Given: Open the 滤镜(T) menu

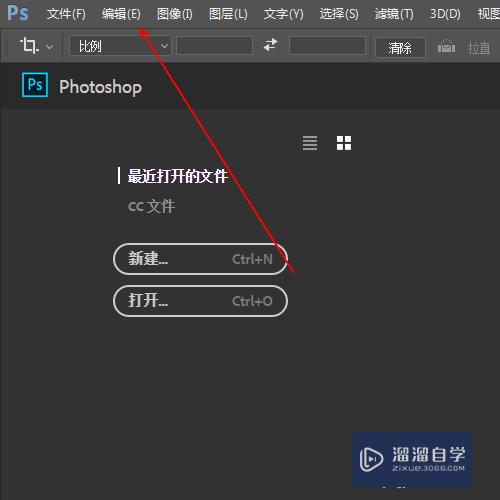Looking at the screenshot, I should 394,14.
